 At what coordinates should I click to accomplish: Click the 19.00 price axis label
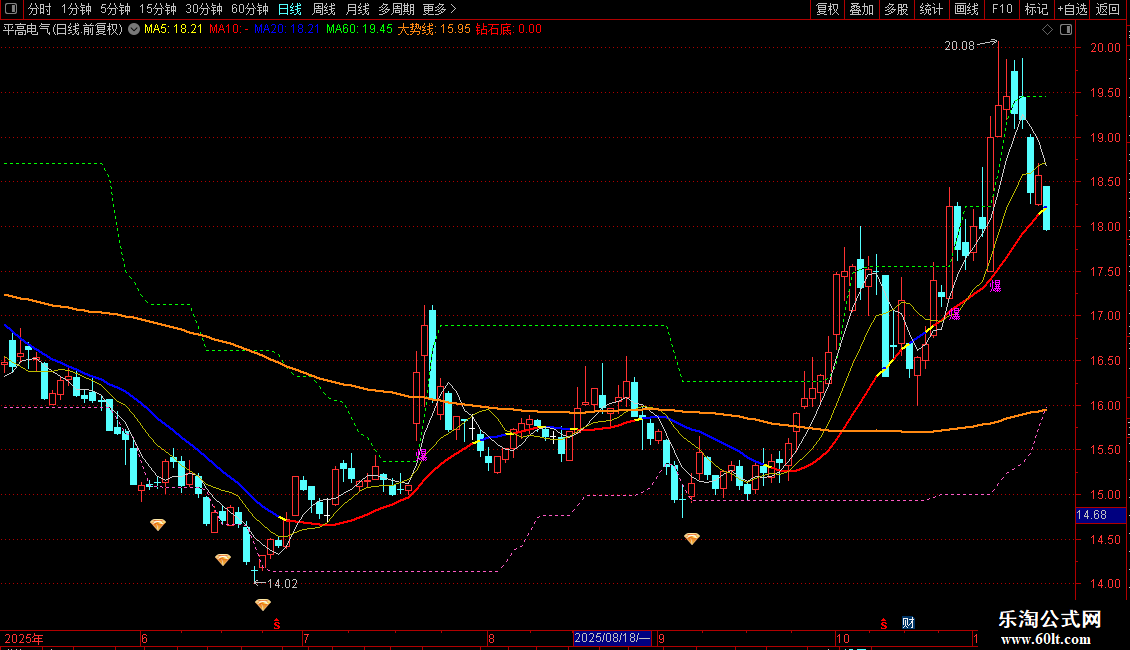click(x=1105, y=137)
